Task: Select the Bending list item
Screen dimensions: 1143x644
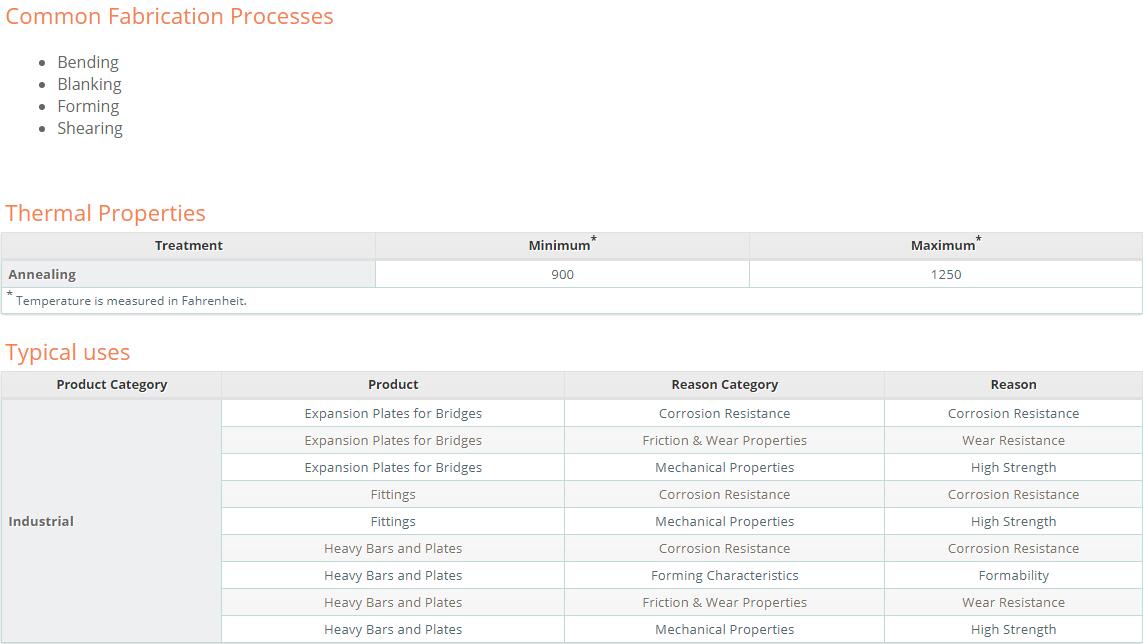Action: click(x=88, y=63)
